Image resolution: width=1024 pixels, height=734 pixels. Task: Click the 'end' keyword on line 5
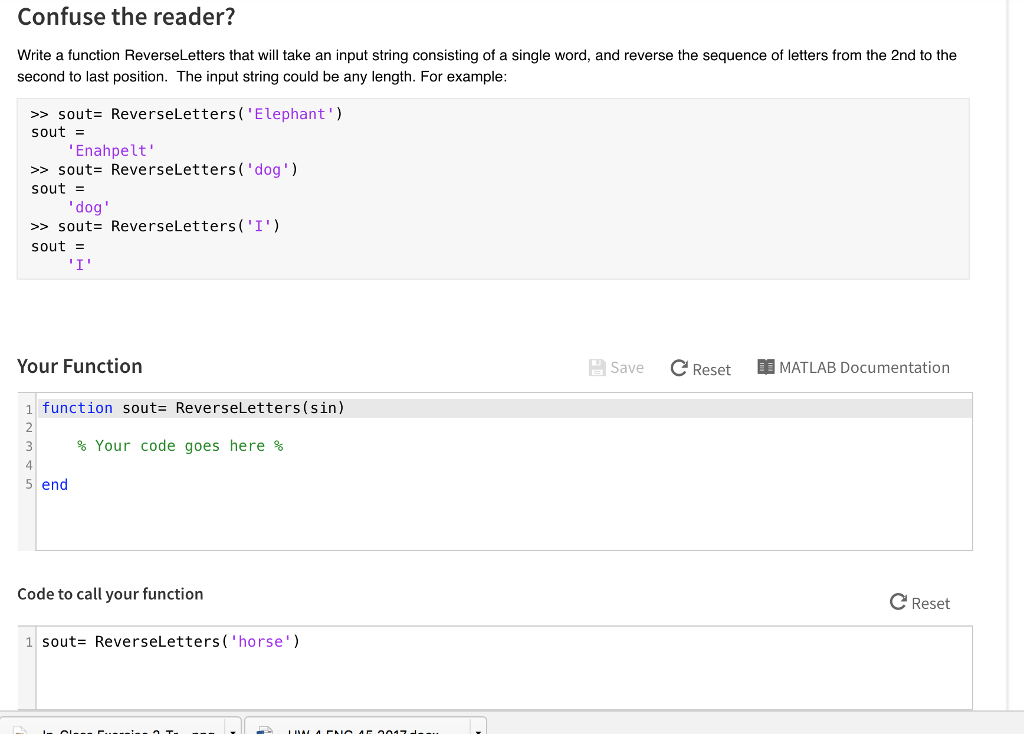tap(54, 484)
